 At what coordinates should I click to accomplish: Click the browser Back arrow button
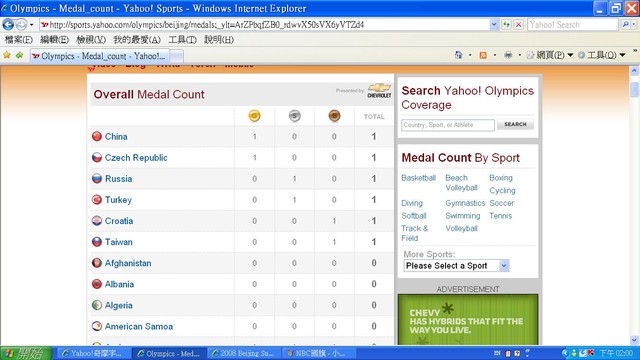pyautogui.click(x=8, y=24)
